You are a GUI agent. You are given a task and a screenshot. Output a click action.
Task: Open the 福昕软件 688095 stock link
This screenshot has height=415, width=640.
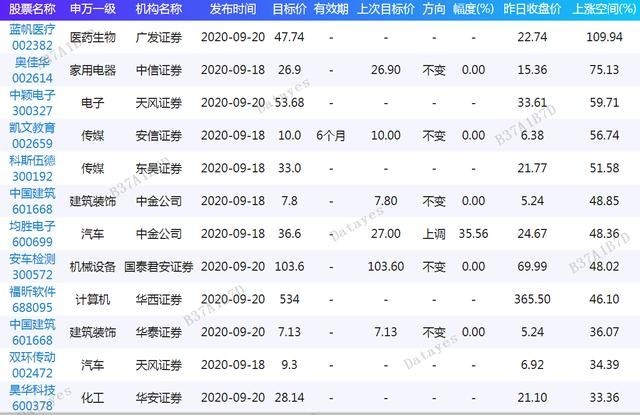click(31, 298)
